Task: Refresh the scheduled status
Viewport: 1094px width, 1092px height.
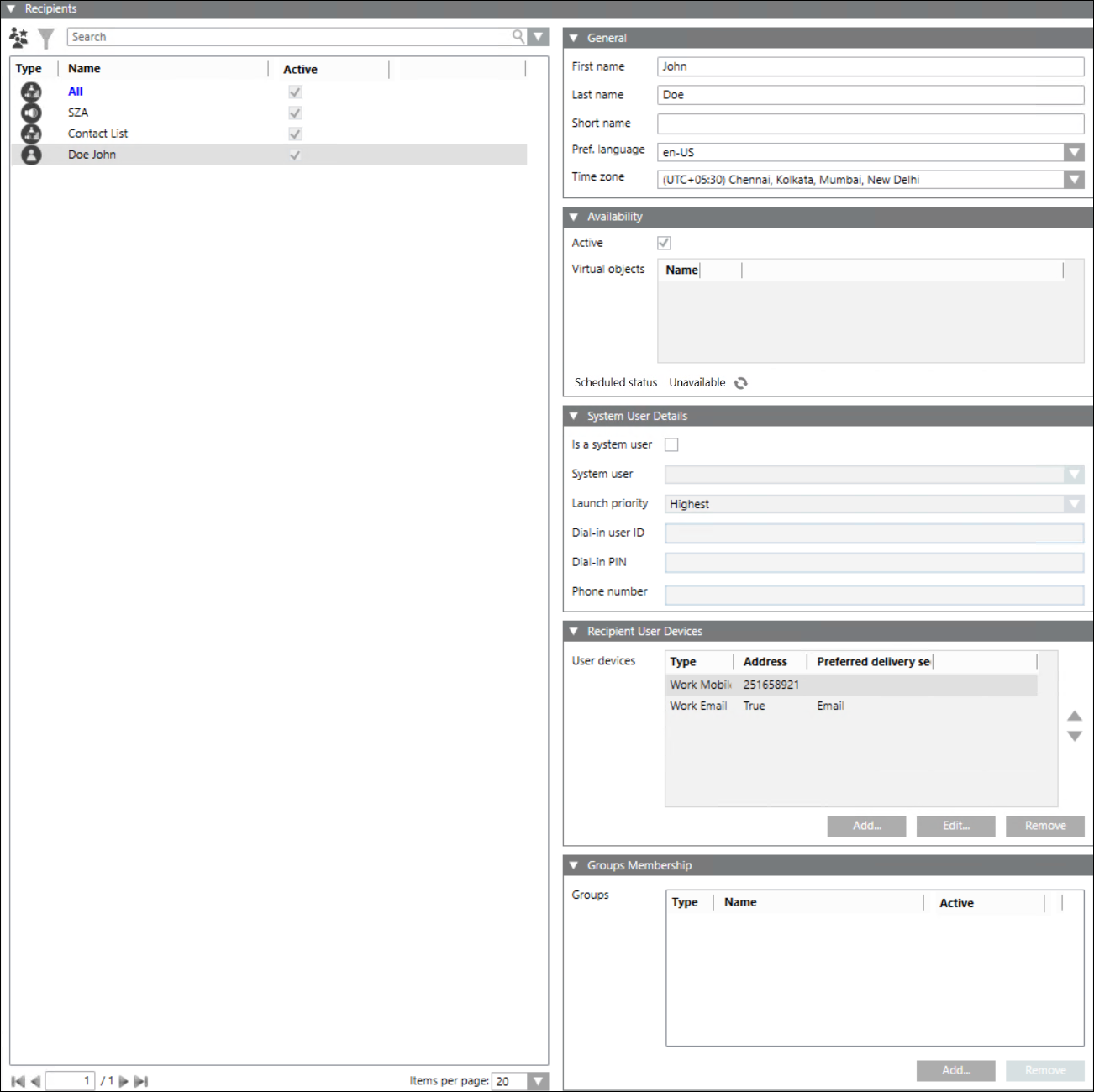Action: pyautogui.click(x=740, y=383)
